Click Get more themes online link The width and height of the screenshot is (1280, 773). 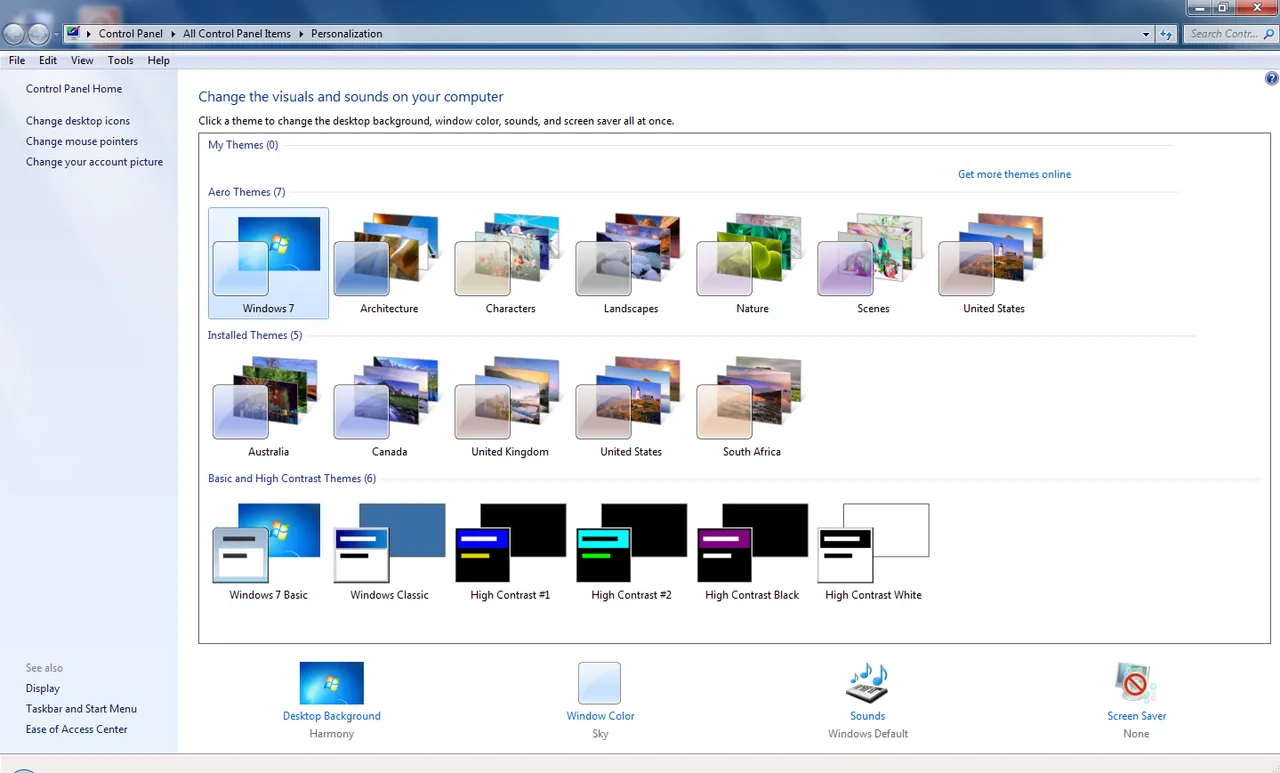click(1014, 174)
